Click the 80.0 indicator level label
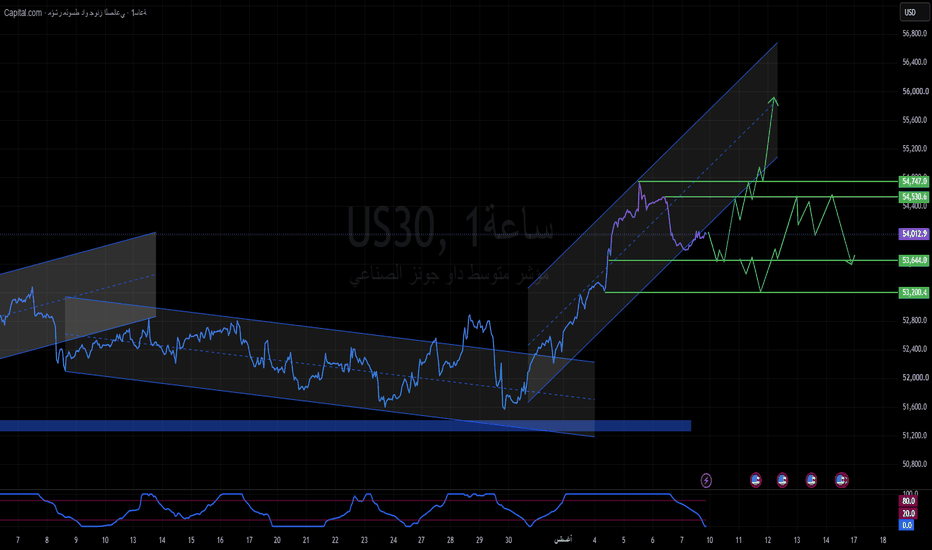The height and width of the screenshot is (550, 932). 908,501
